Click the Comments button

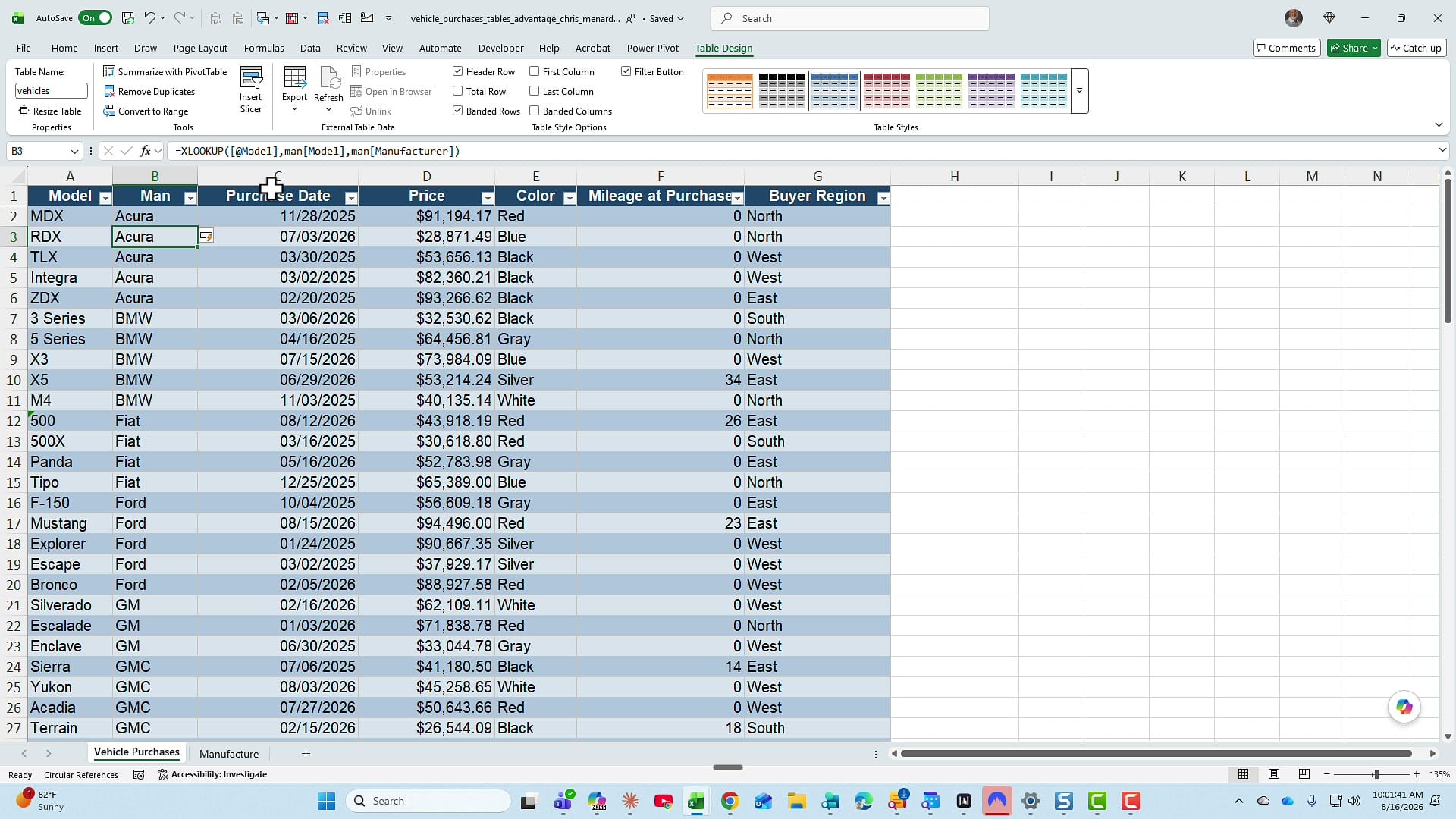click(1287, 48)
